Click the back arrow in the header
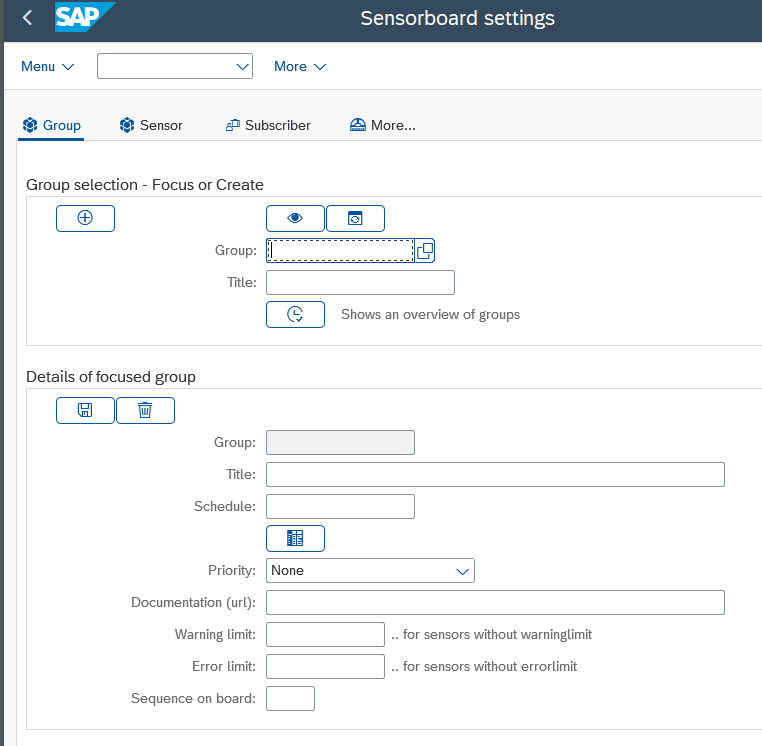Viewport: 762px width, 746px height. point(27,18)
